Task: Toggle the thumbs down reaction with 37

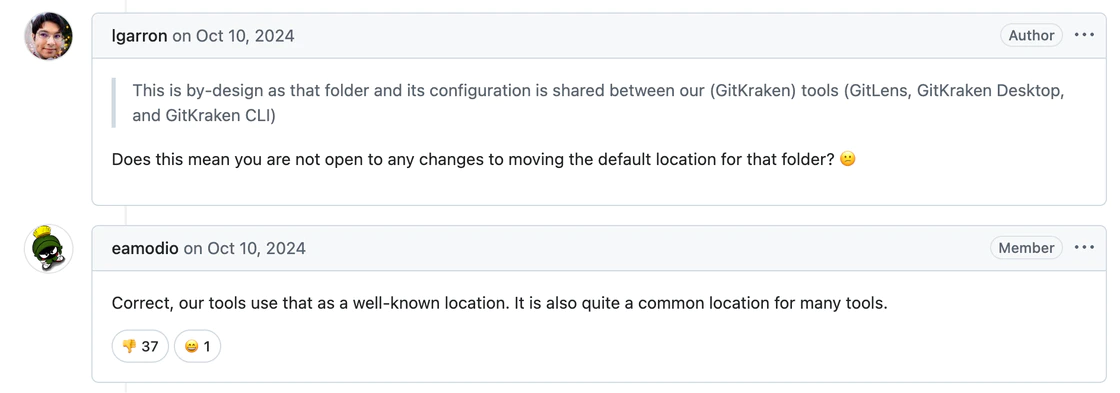Action: 140,347
